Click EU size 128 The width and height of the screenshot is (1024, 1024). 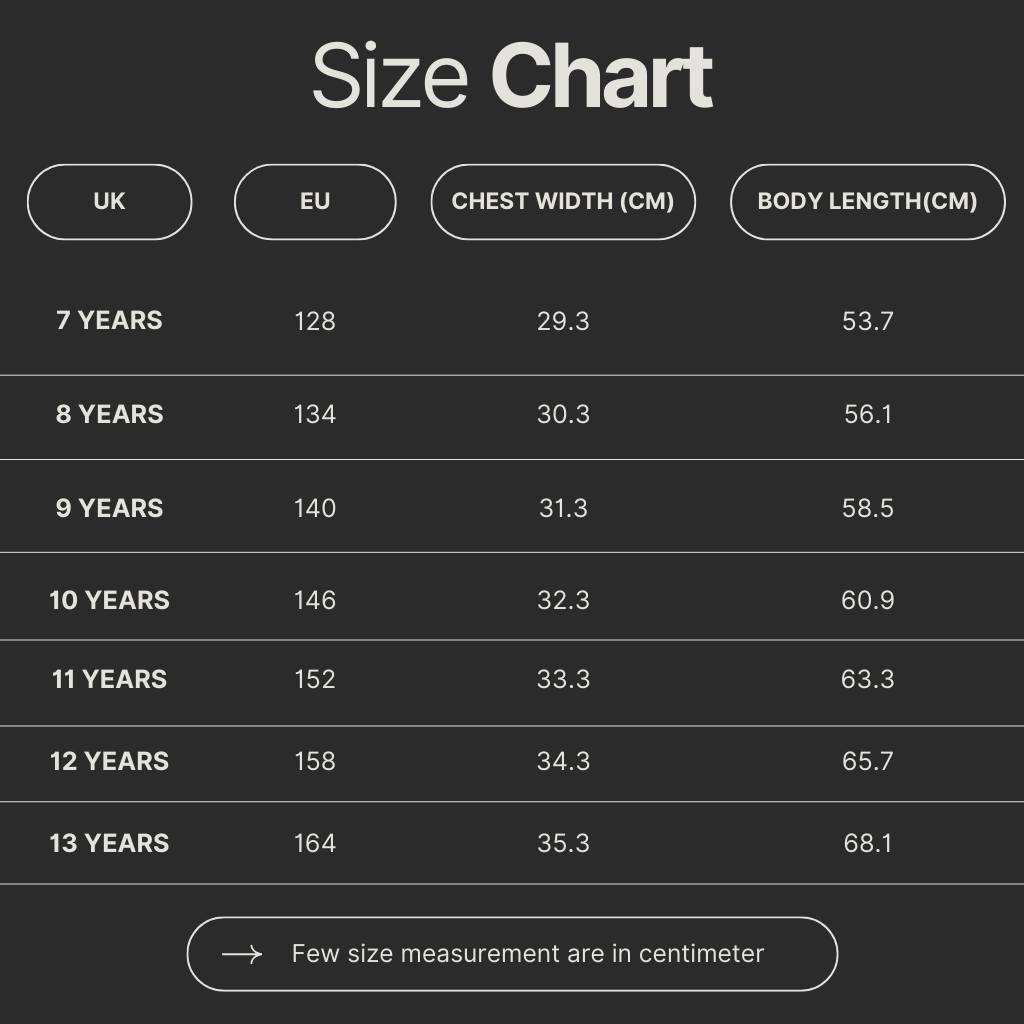[x=315, y=321]
